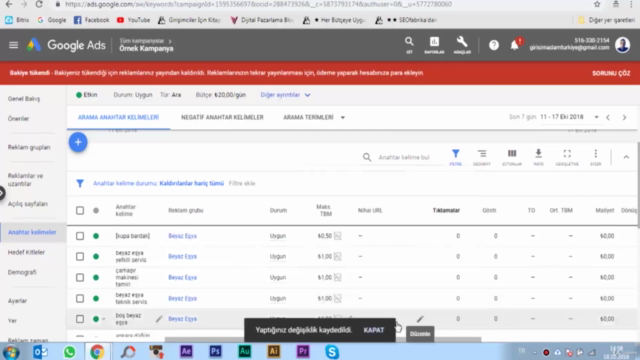Open 'Genel Bakış' in sidebar
Screen dimensions: 640x360
click(24, 99)
